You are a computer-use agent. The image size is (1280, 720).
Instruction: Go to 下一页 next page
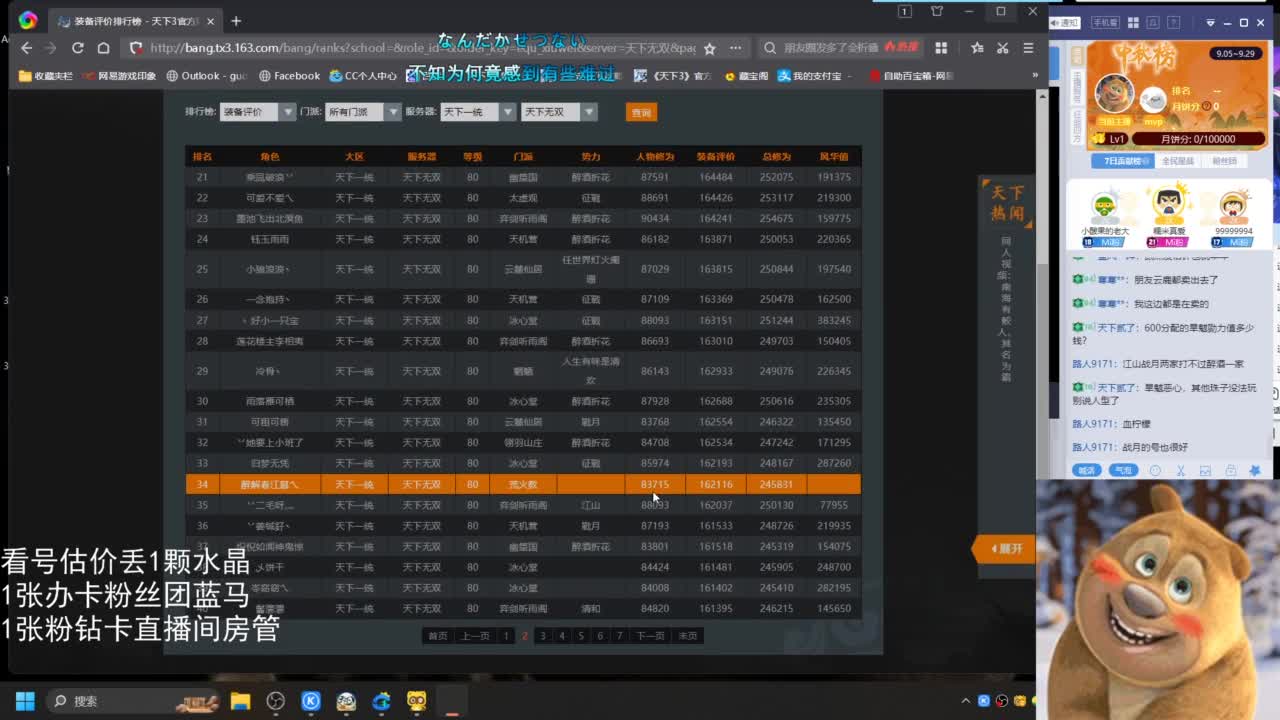[650, 635]
